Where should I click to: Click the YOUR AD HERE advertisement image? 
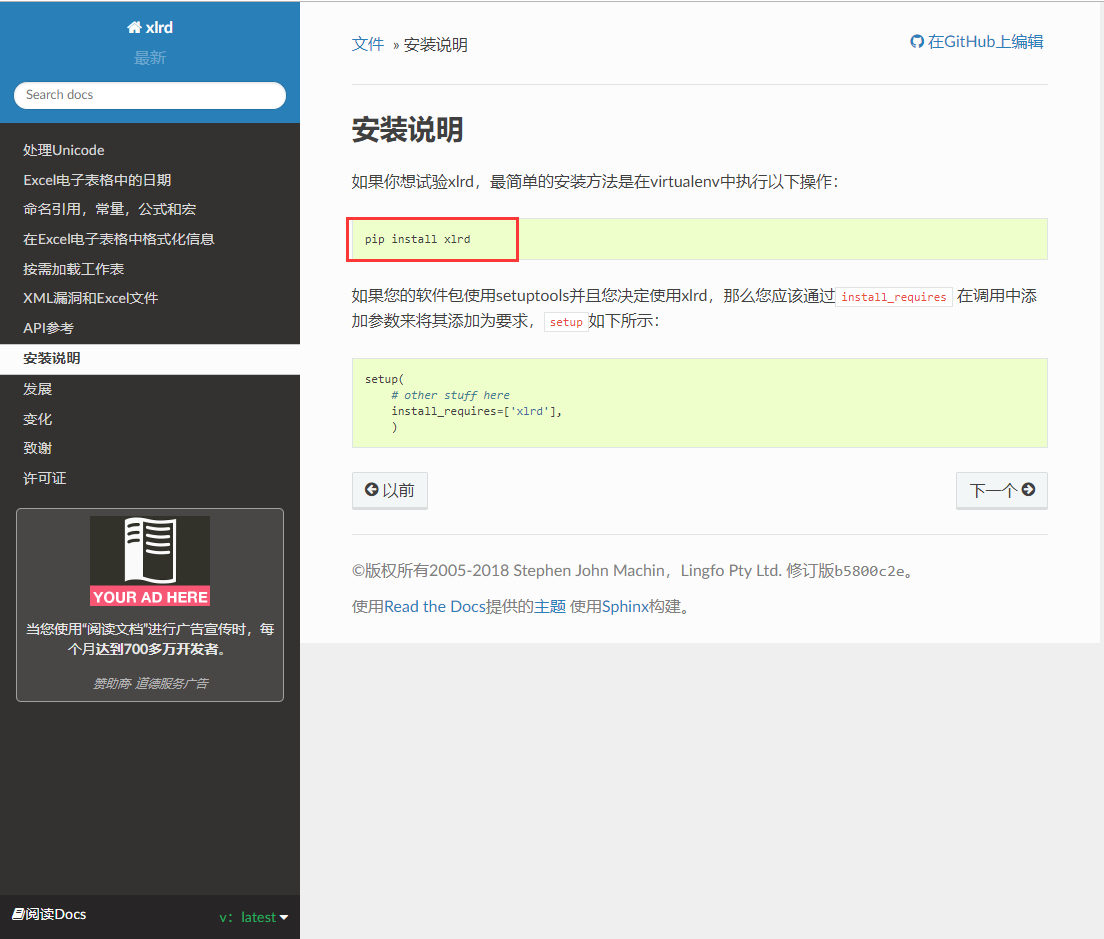click(x=150, y=561)
